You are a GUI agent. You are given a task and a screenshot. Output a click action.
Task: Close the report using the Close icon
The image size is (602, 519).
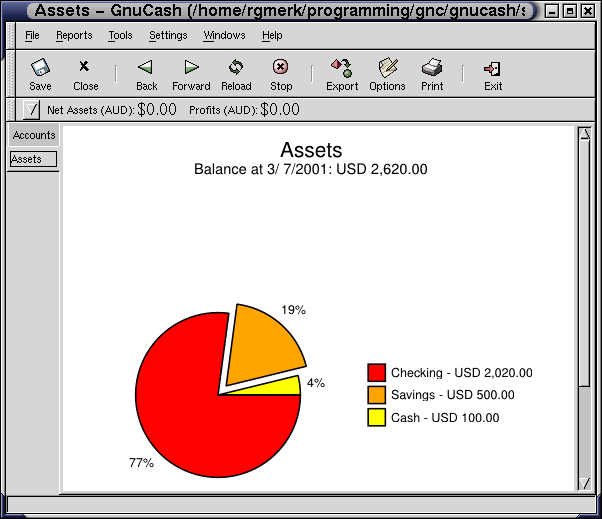click(x=85, y=69)
